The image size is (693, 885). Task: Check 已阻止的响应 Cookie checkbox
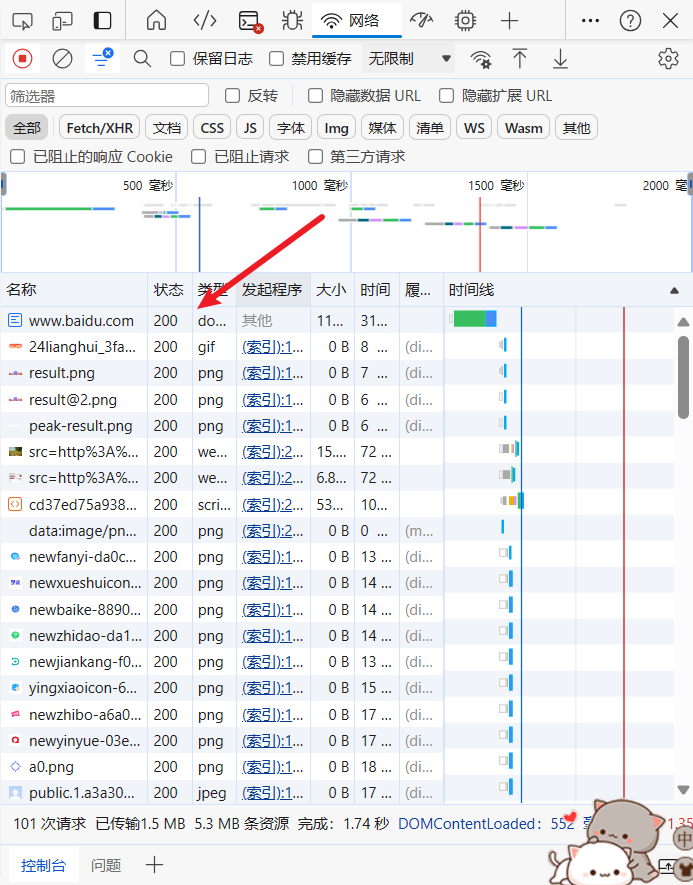click(x=18, y=156)
